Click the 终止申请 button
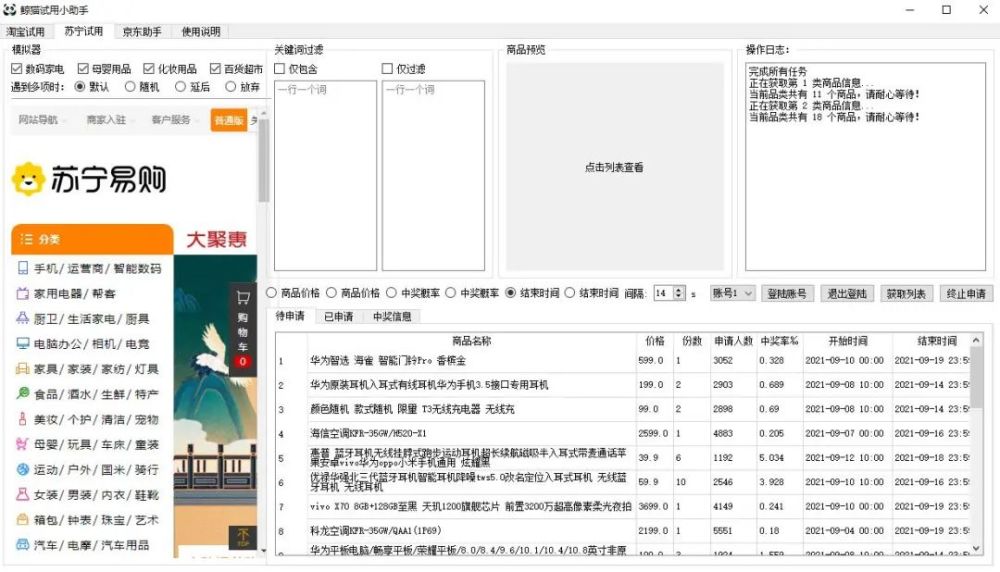Image resolution: width=1000 pixels, height=572 pixels. click(966, 293)
